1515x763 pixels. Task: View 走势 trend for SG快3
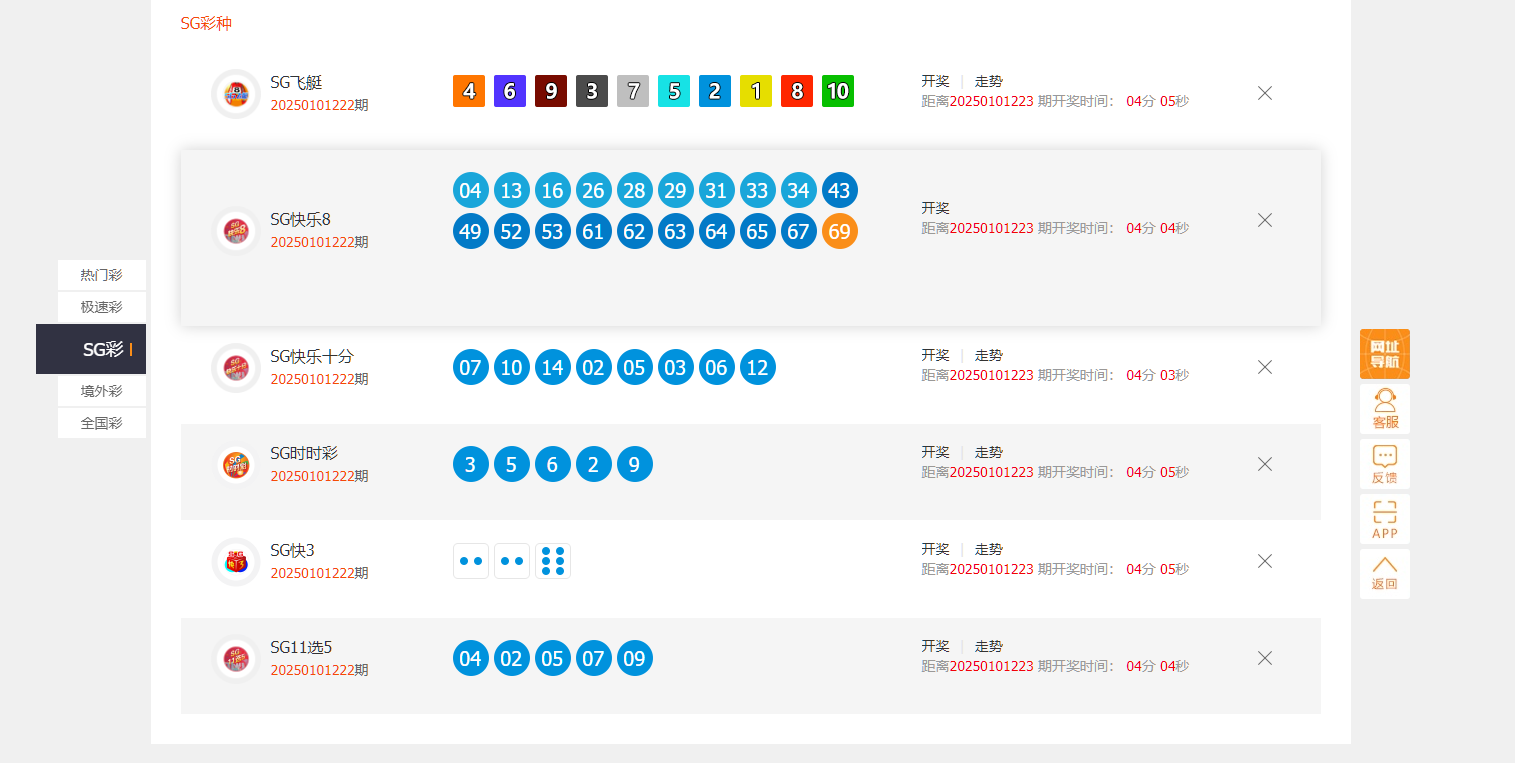pyautogui.click(x=988, y=549)
